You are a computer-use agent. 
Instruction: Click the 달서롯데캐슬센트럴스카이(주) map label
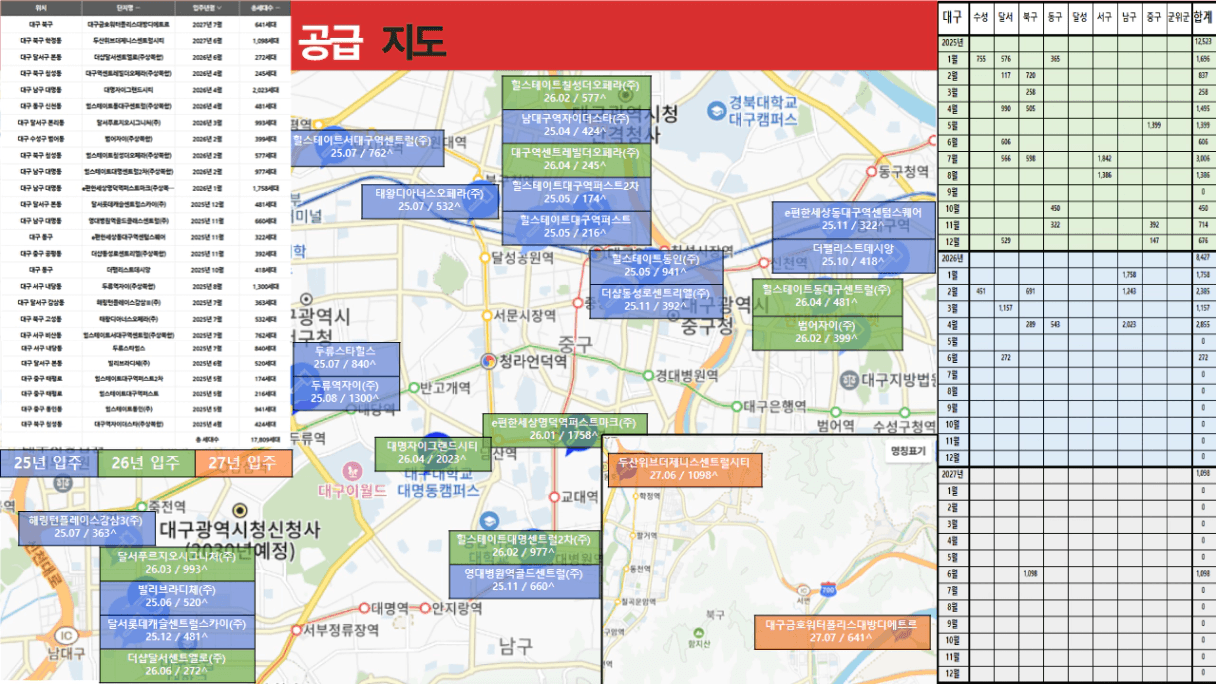coord(176,631)
